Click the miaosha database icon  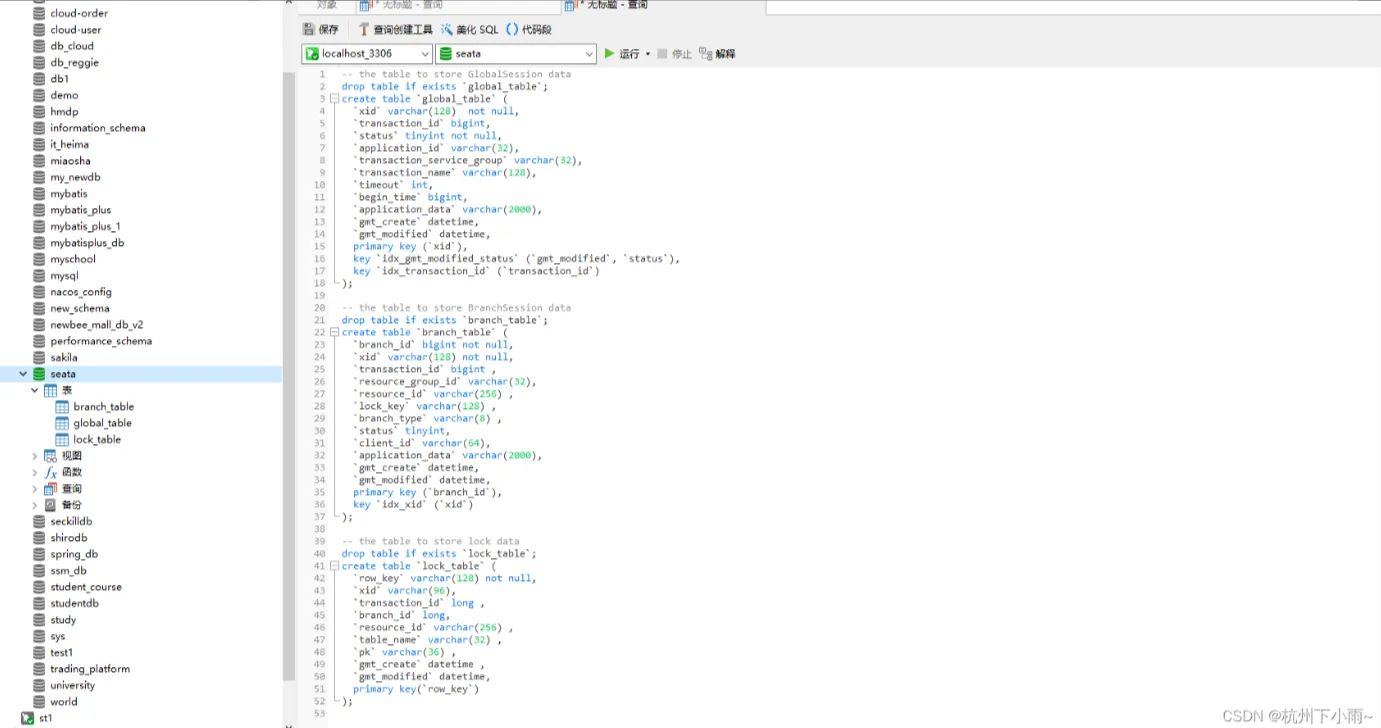[x=39, y=161]
